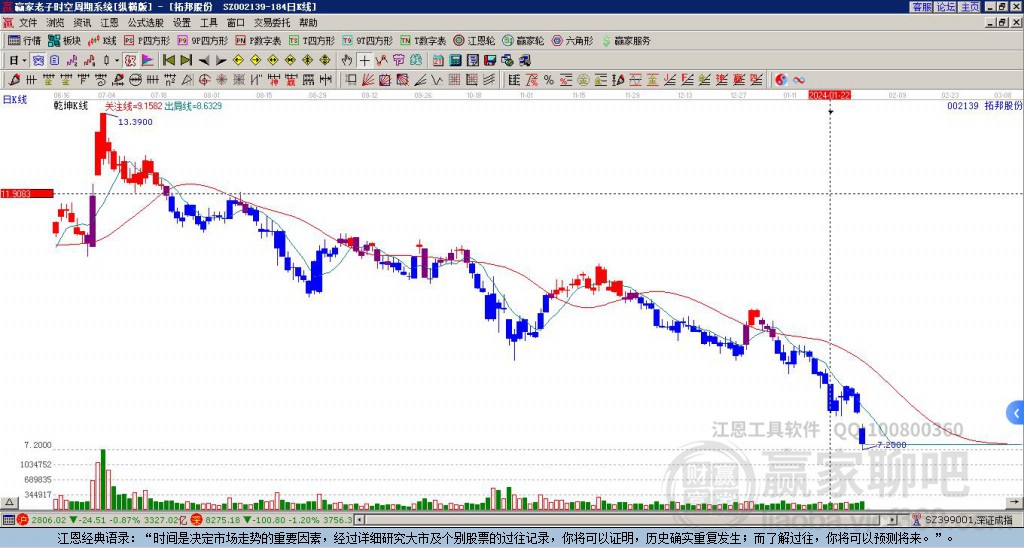Launch the 赢家轮 wheel tool
The image size is (1024, 548).
click(x=523, y=40)
